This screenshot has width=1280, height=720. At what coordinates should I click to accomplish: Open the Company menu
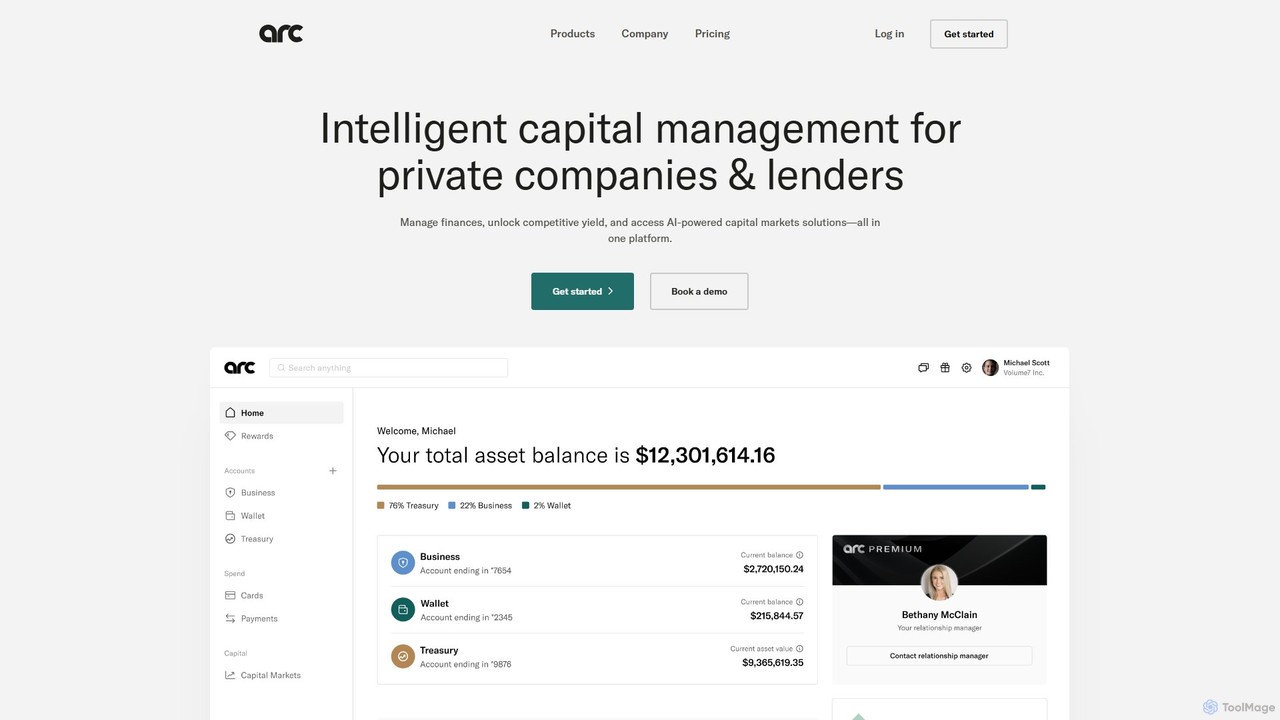tap(644, 34)
